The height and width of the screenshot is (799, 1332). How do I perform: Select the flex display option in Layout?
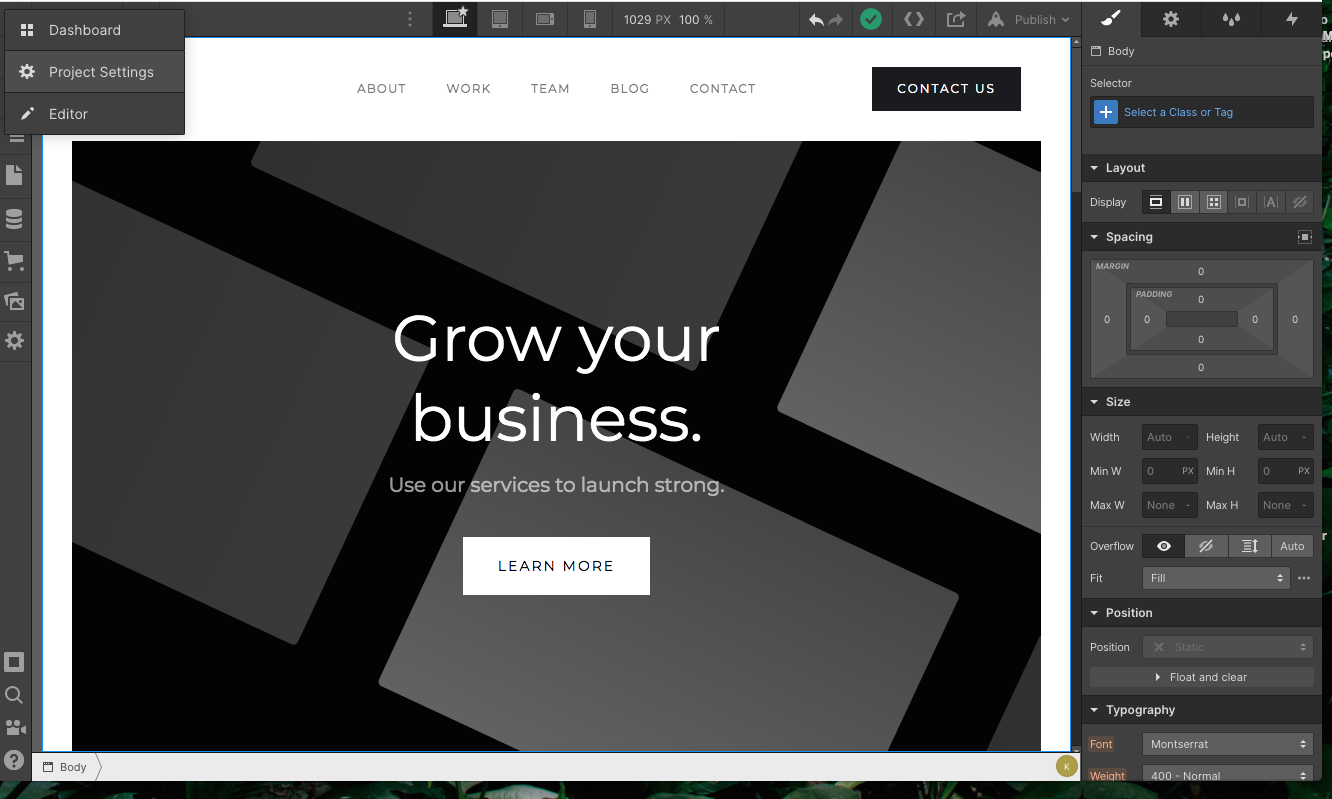pos(1185,202)
